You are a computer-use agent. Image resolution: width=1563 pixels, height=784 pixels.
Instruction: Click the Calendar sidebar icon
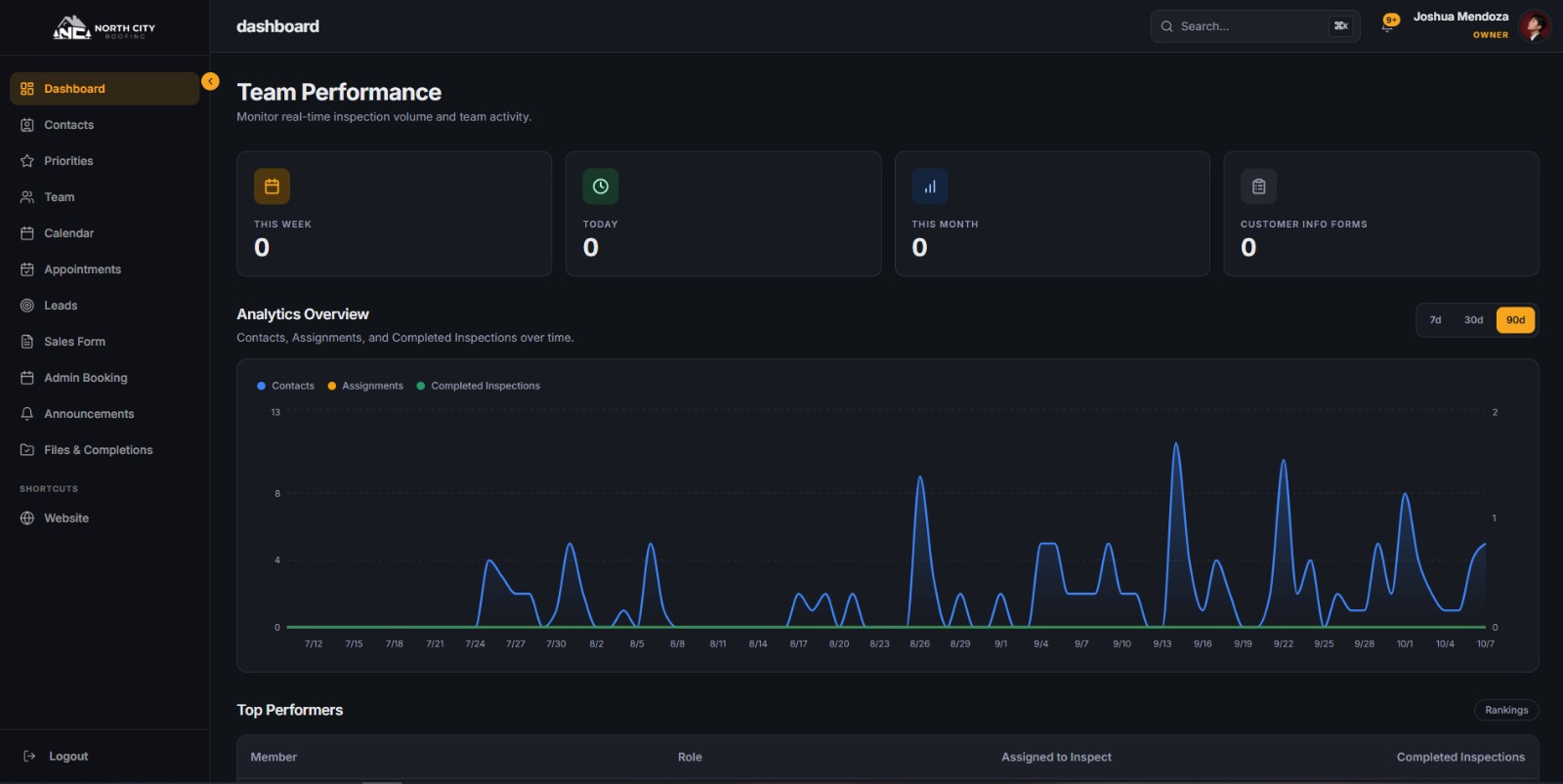pos(27,233)
